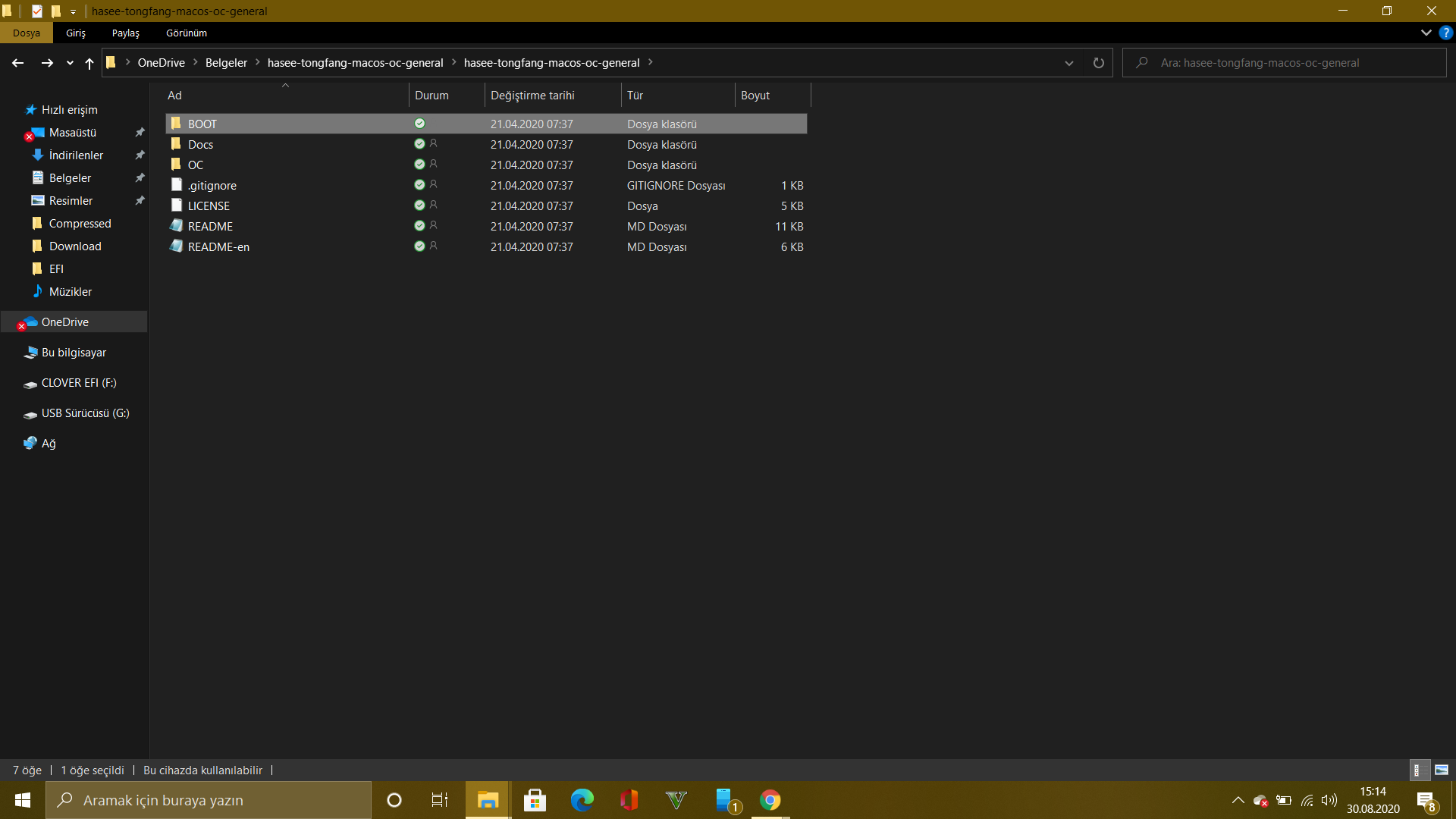Go up one folder level
The width and height of the screenshot is (1456, 819).
pyautogui.click(x=89, y=63)
